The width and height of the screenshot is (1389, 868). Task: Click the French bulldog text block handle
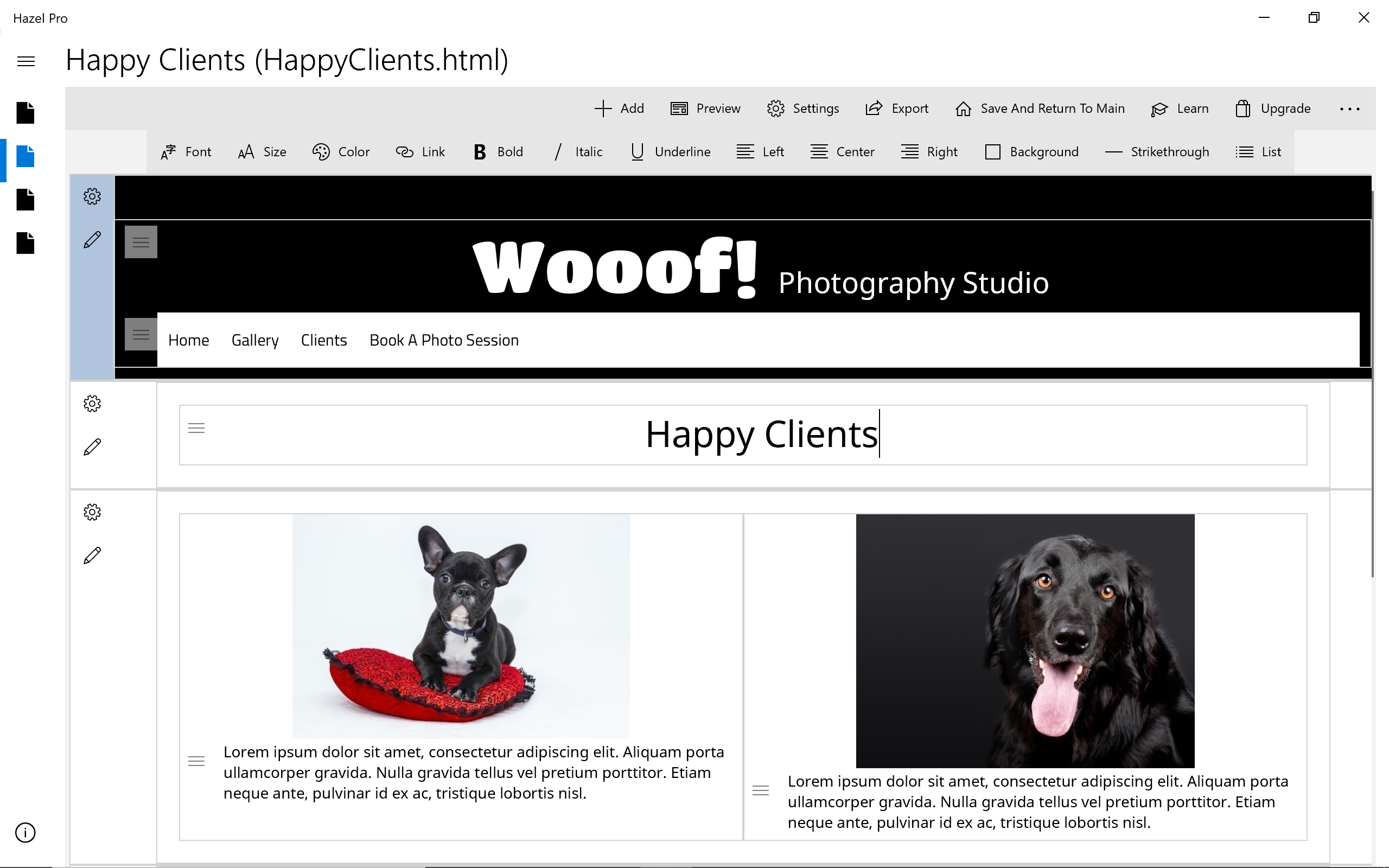click(x=196, y=761)
